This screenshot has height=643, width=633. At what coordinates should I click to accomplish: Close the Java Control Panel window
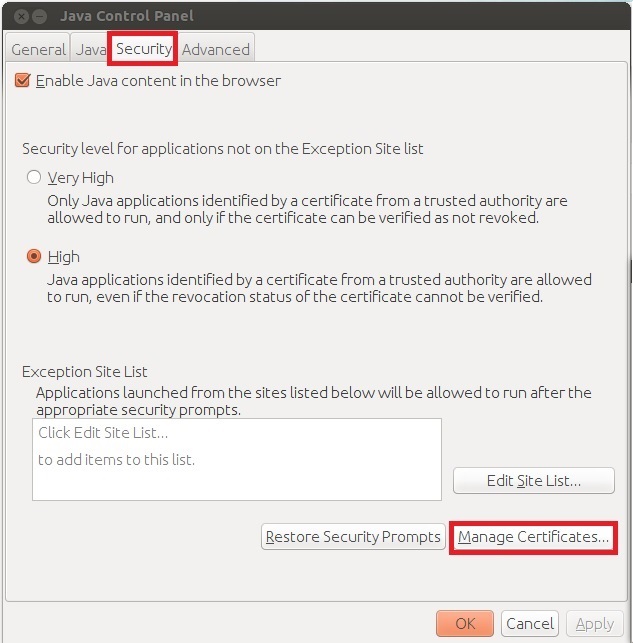pyautogui.click(x=22, y=16)
